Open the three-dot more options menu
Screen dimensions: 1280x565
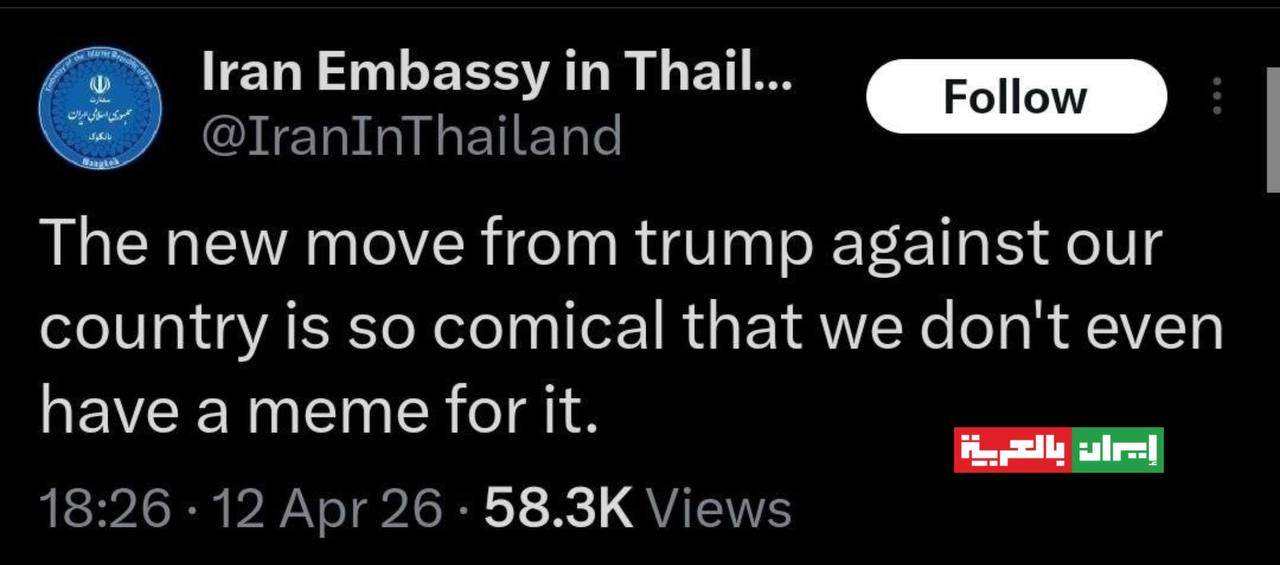pos(1217,97)
